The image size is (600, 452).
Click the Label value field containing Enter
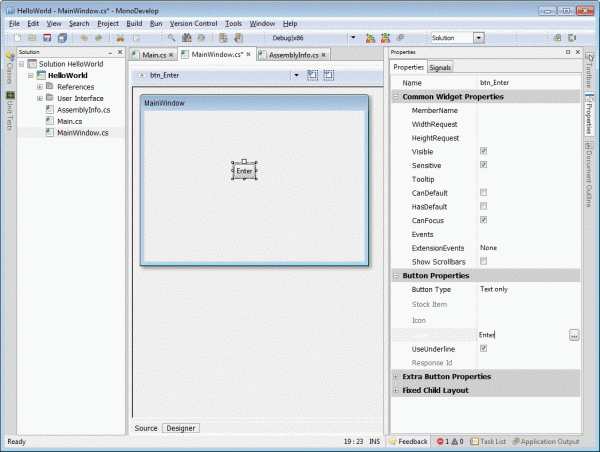[x=523, y=335]
